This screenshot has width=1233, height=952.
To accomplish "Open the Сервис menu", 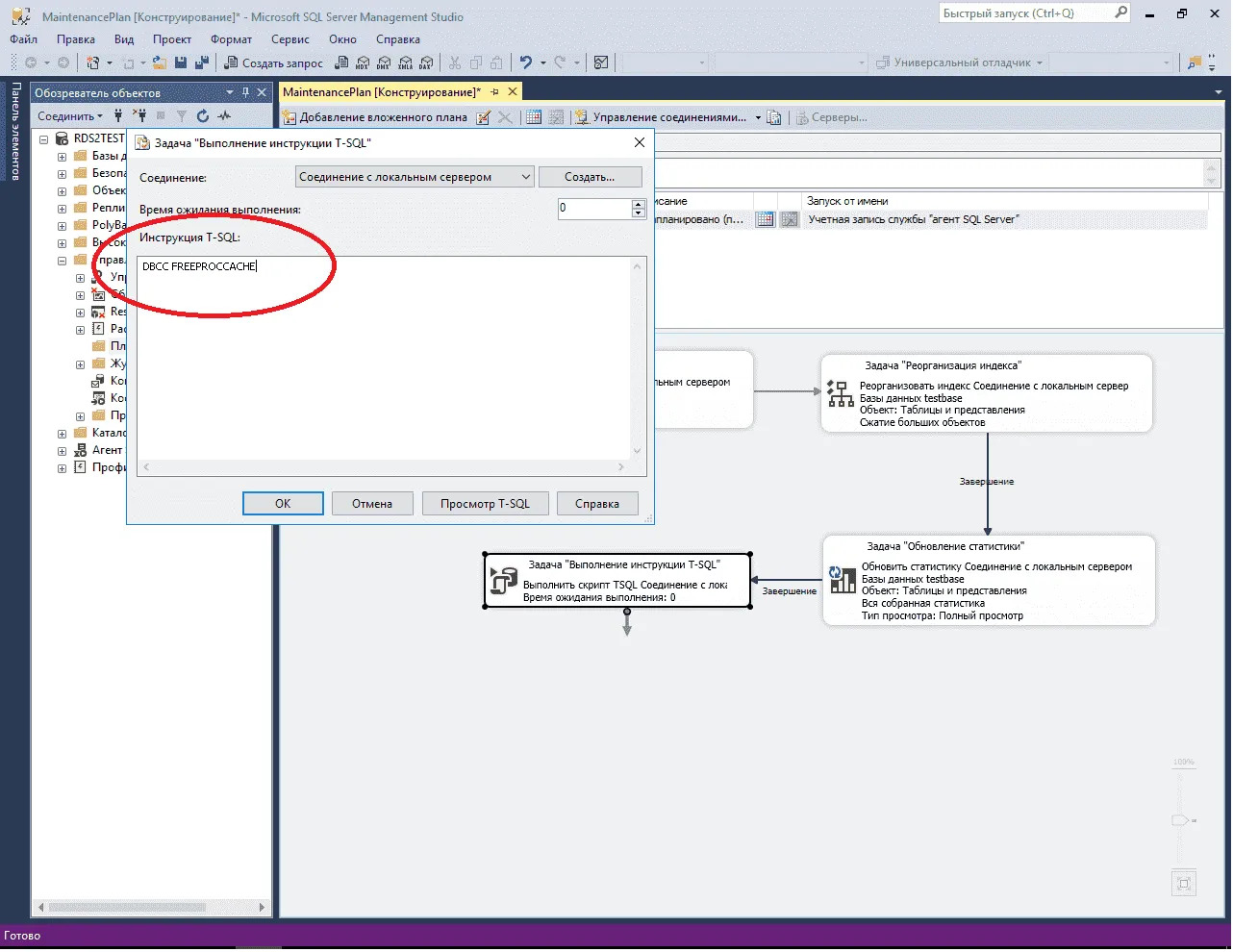I will (289, 39).
